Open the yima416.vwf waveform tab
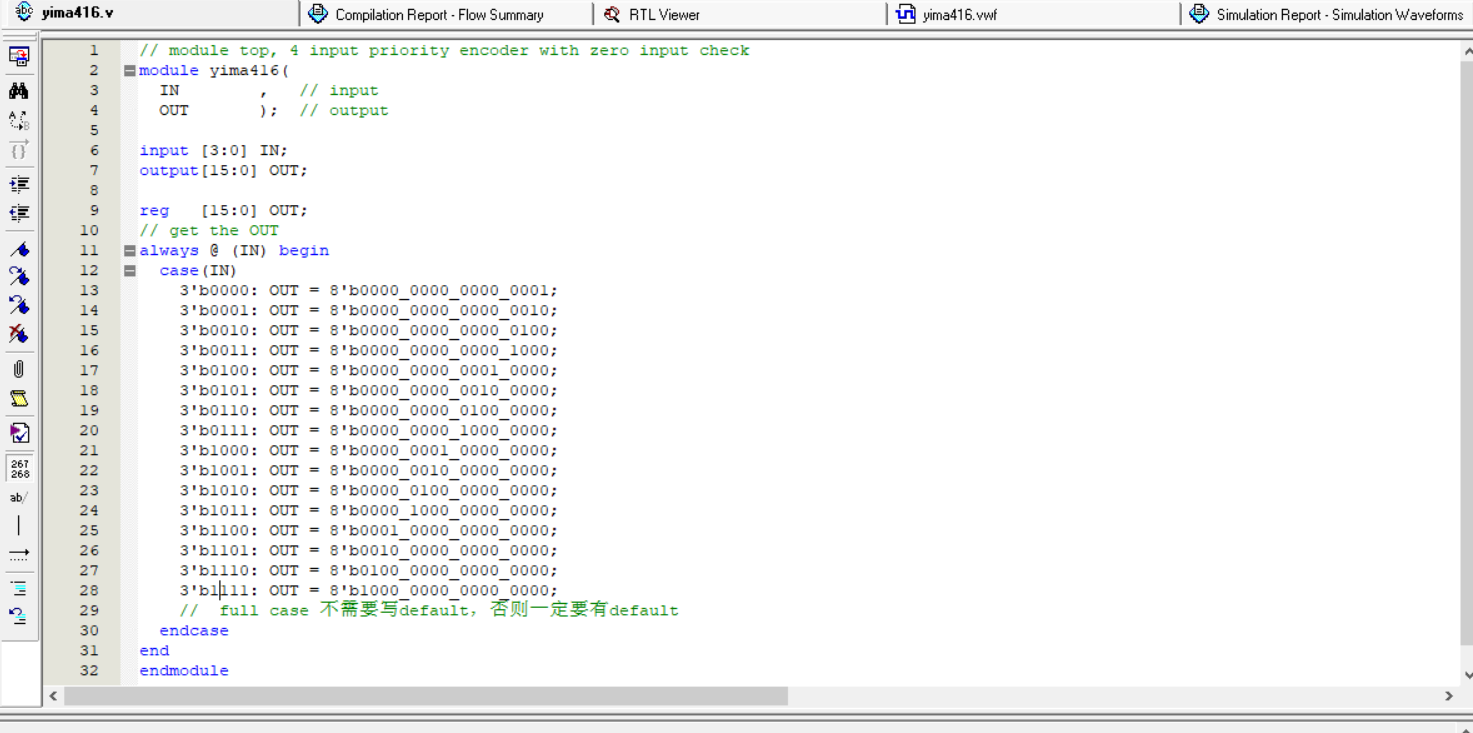Screen dimensions: 1473x733 960,15
